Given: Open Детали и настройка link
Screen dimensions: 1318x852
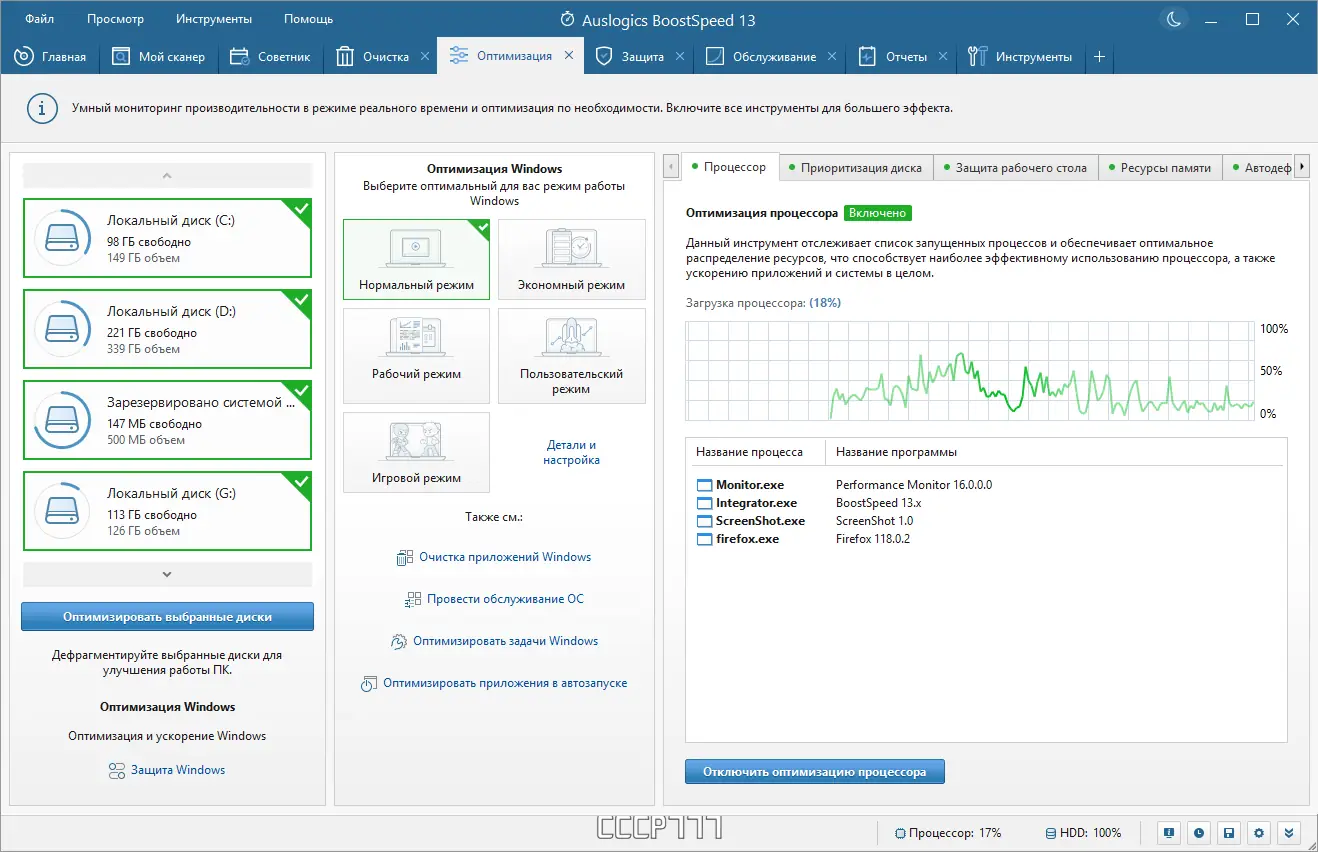Looking at the screenshot, I should (x=571, y=452).
